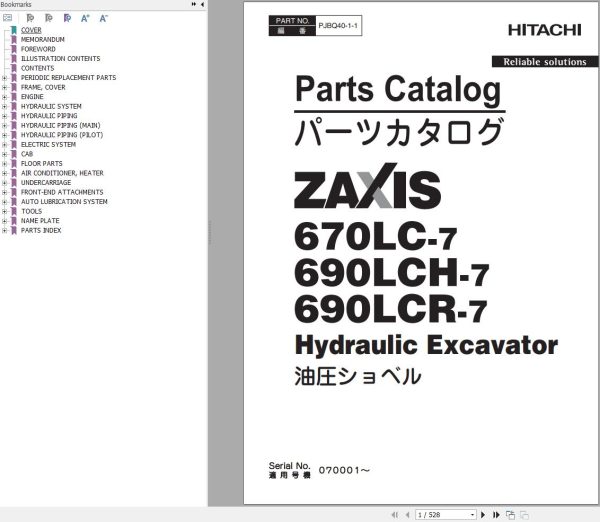The height and width of the screenshot is (522, 600).
Task: Select the PARTS INDEX bookmark
Action: (41, 230)
